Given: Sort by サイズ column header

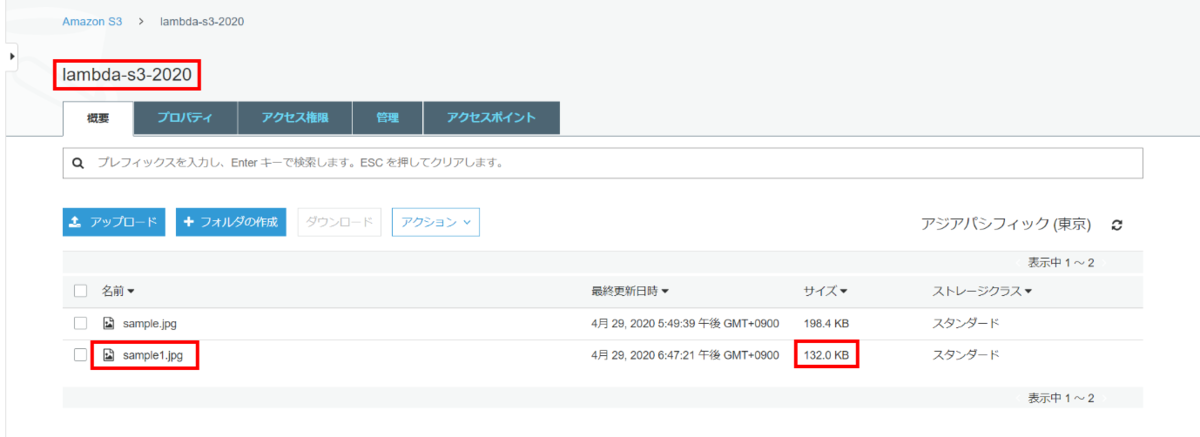Looking at the screenshot, I should point(825,291).
